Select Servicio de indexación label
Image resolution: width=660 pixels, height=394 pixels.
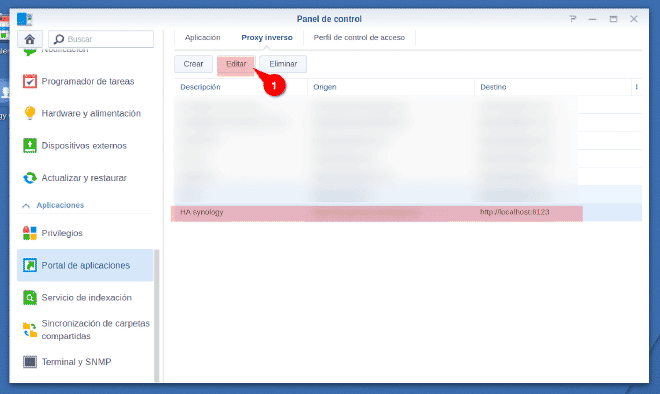(86, 298)
